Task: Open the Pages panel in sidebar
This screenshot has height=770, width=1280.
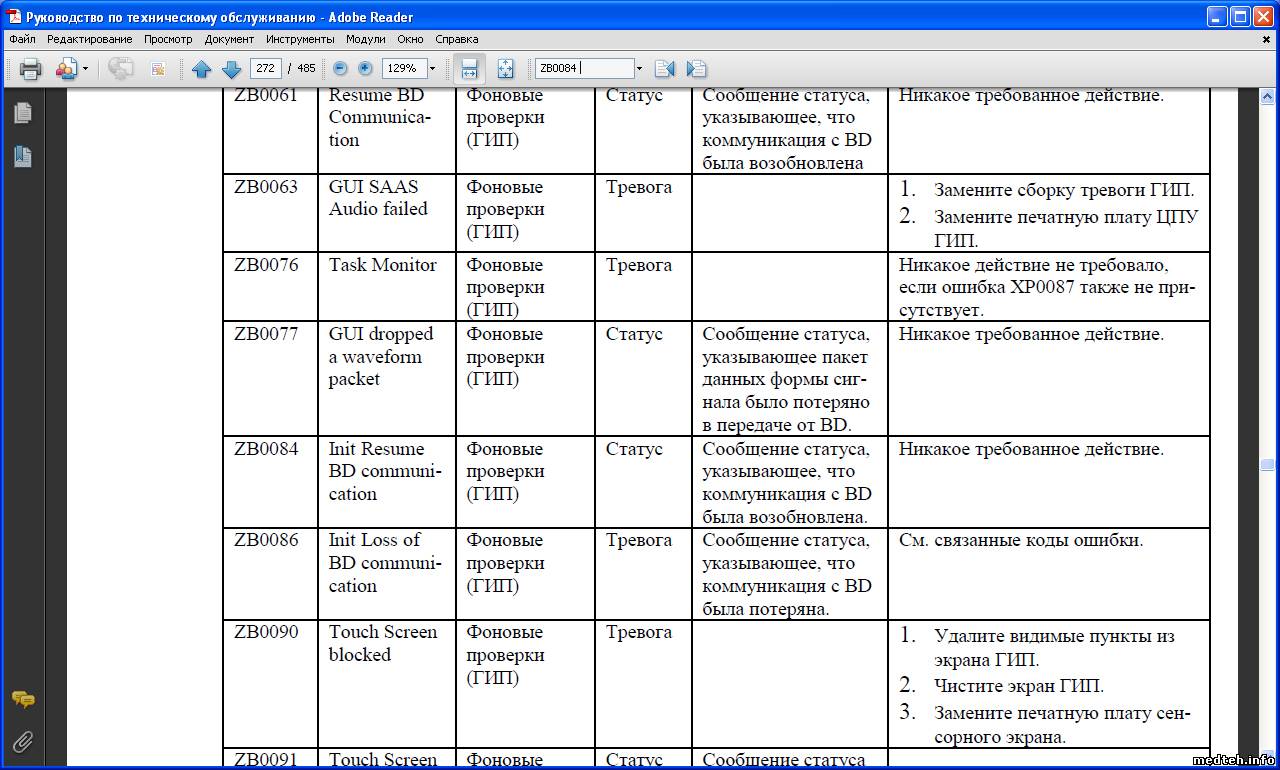Action: tap(23, 113)
